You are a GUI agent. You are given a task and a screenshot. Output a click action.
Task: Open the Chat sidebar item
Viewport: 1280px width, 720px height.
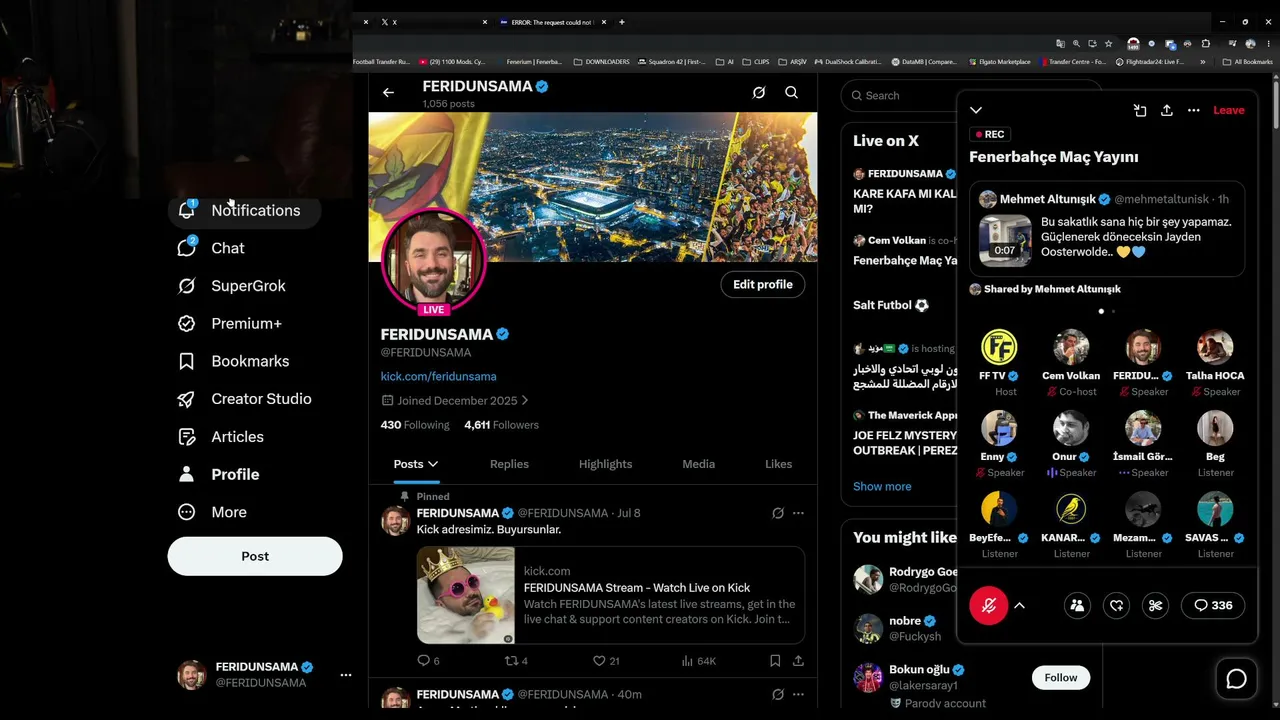pos(211,248)
